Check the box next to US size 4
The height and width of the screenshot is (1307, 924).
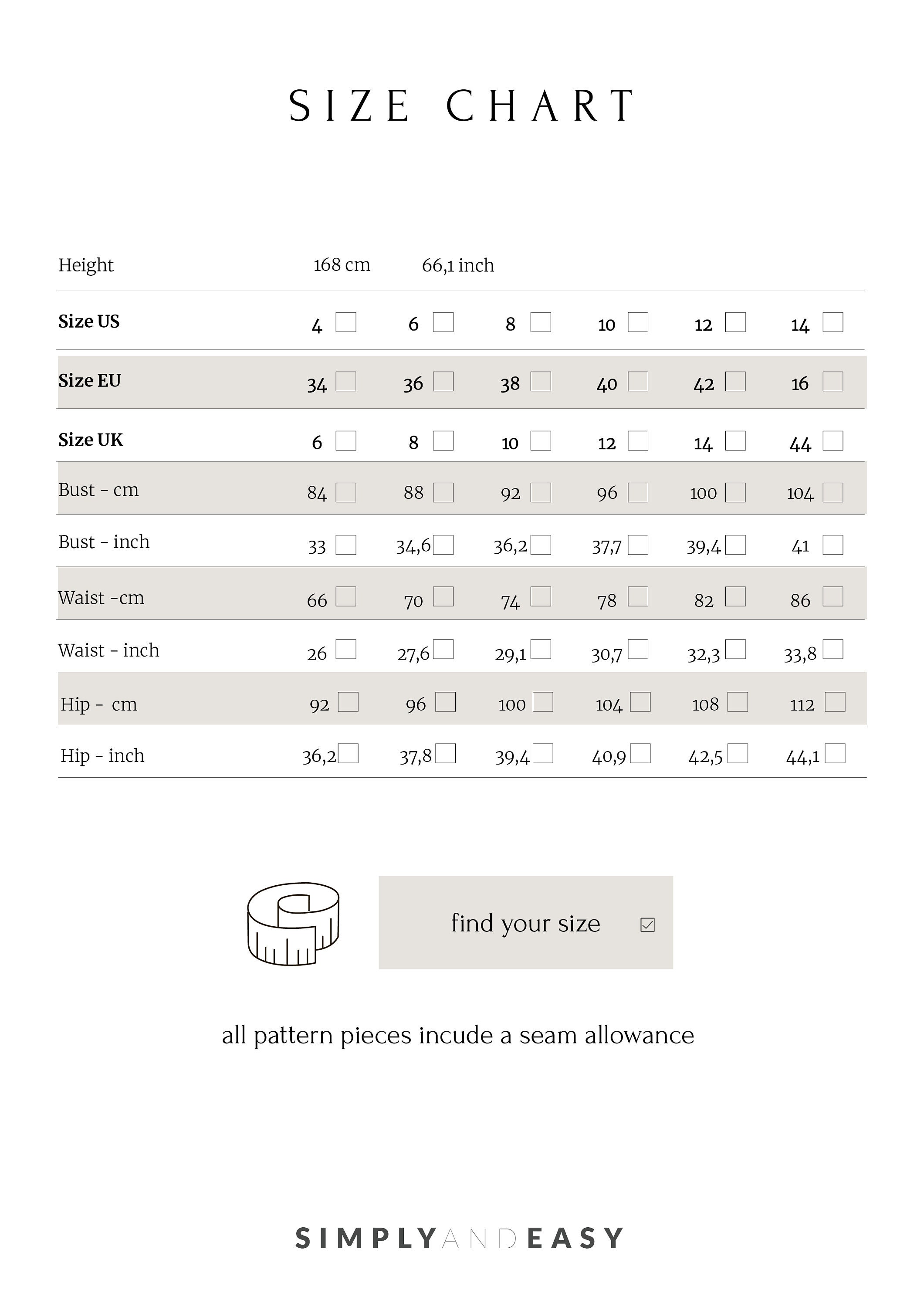(x=345, y=322)
